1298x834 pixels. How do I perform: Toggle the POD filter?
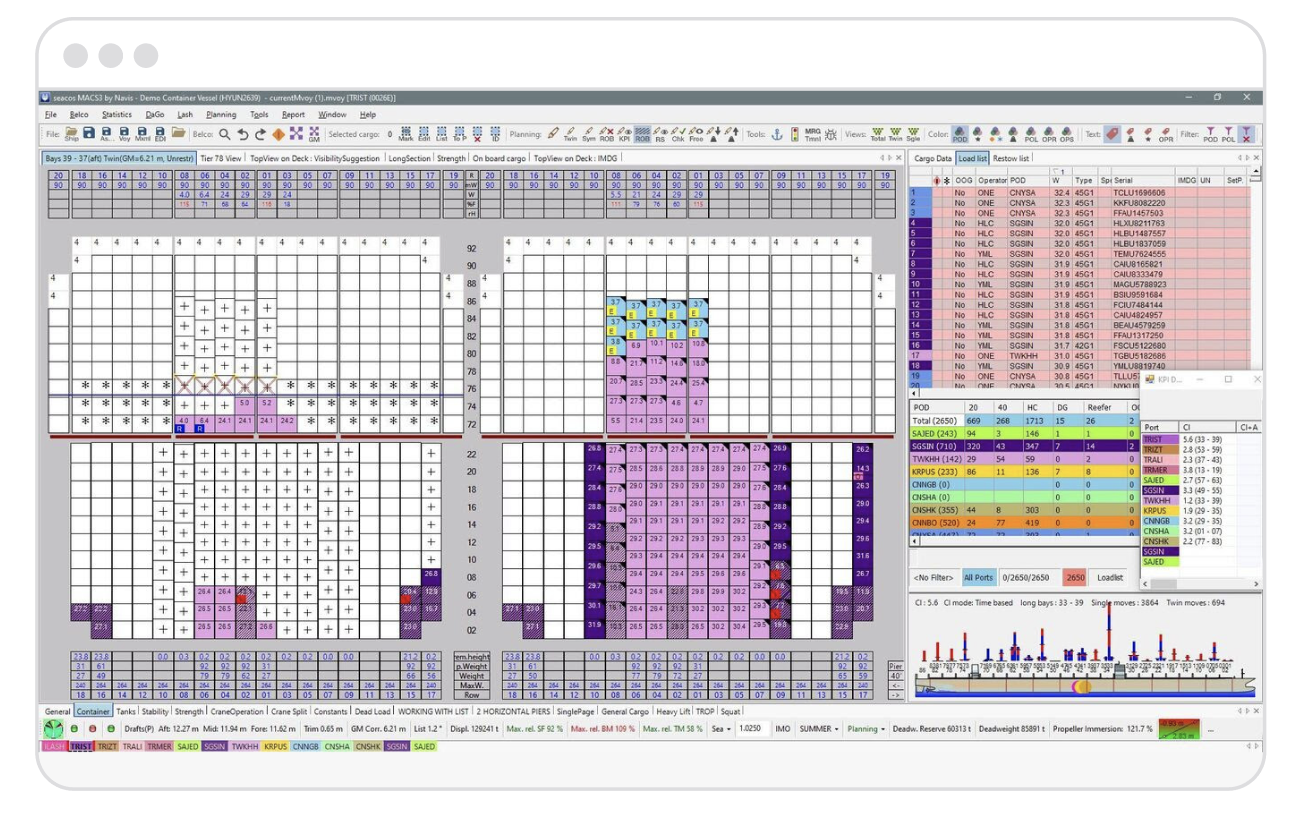point(1211,133)
